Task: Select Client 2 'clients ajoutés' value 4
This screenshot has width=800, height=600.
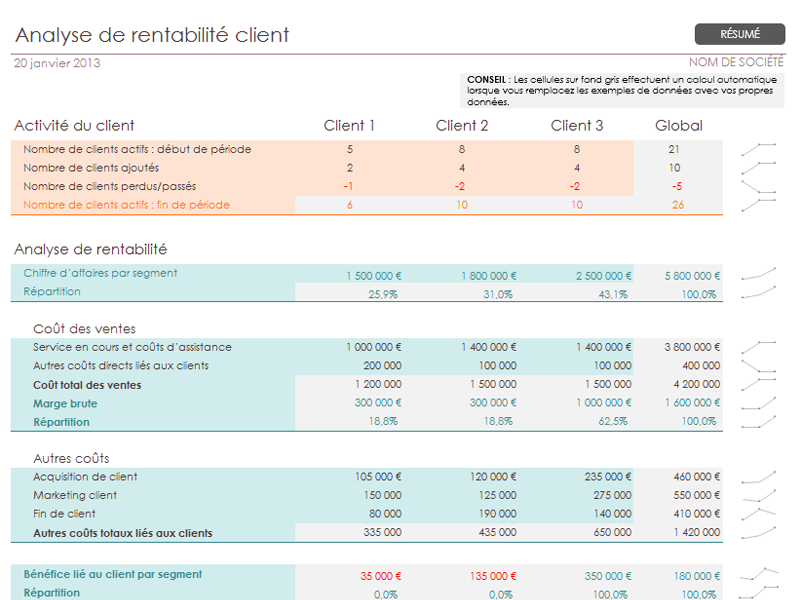Action: [462, 168]
